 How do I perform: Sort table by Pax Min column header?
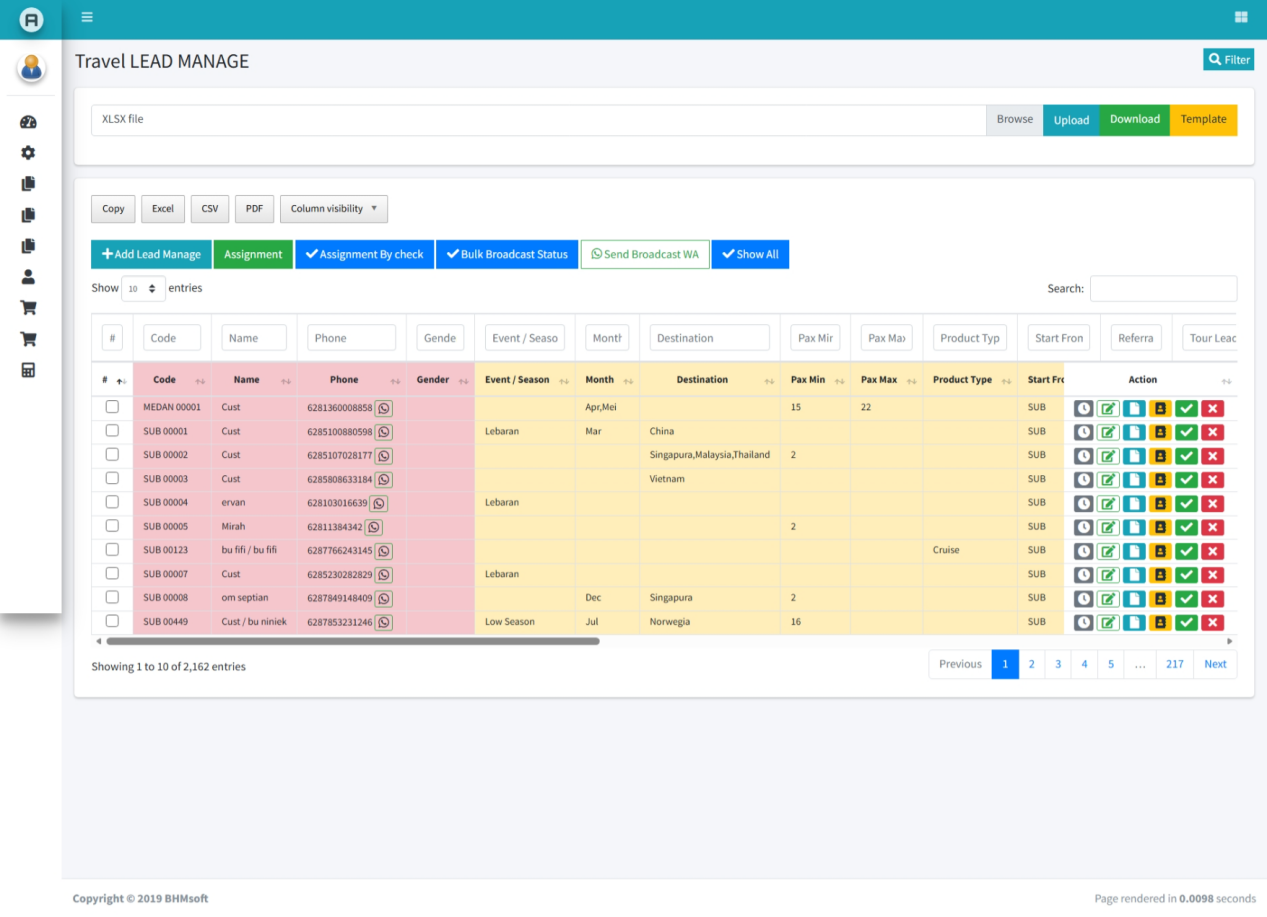[x=815, y=380]
